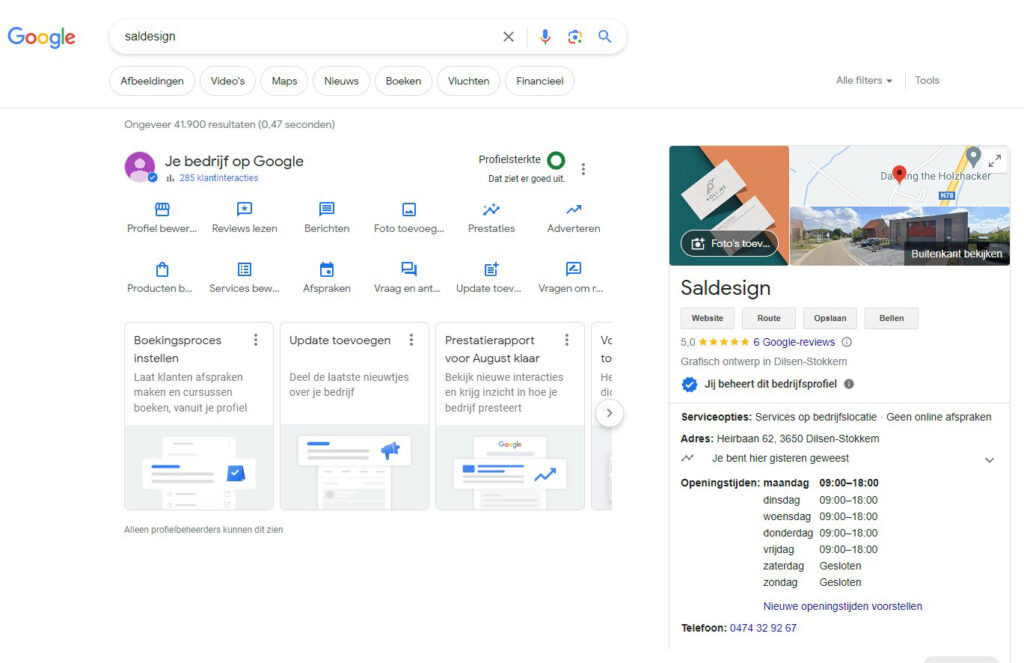Click the info icon next to Google-reviews

point(846,342)
